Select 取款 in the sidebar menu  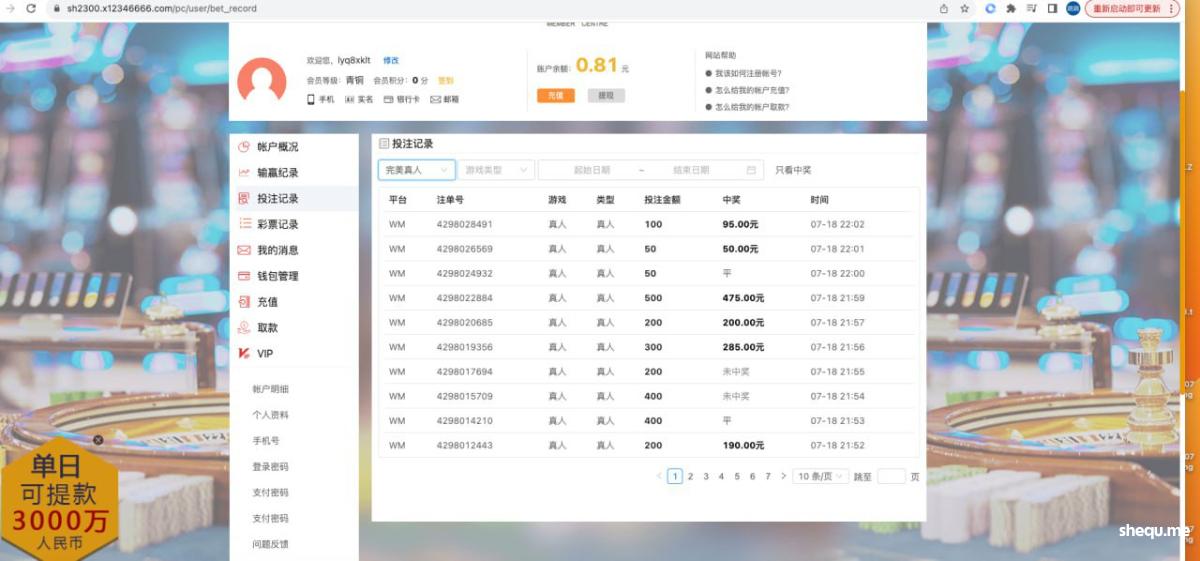267,328
